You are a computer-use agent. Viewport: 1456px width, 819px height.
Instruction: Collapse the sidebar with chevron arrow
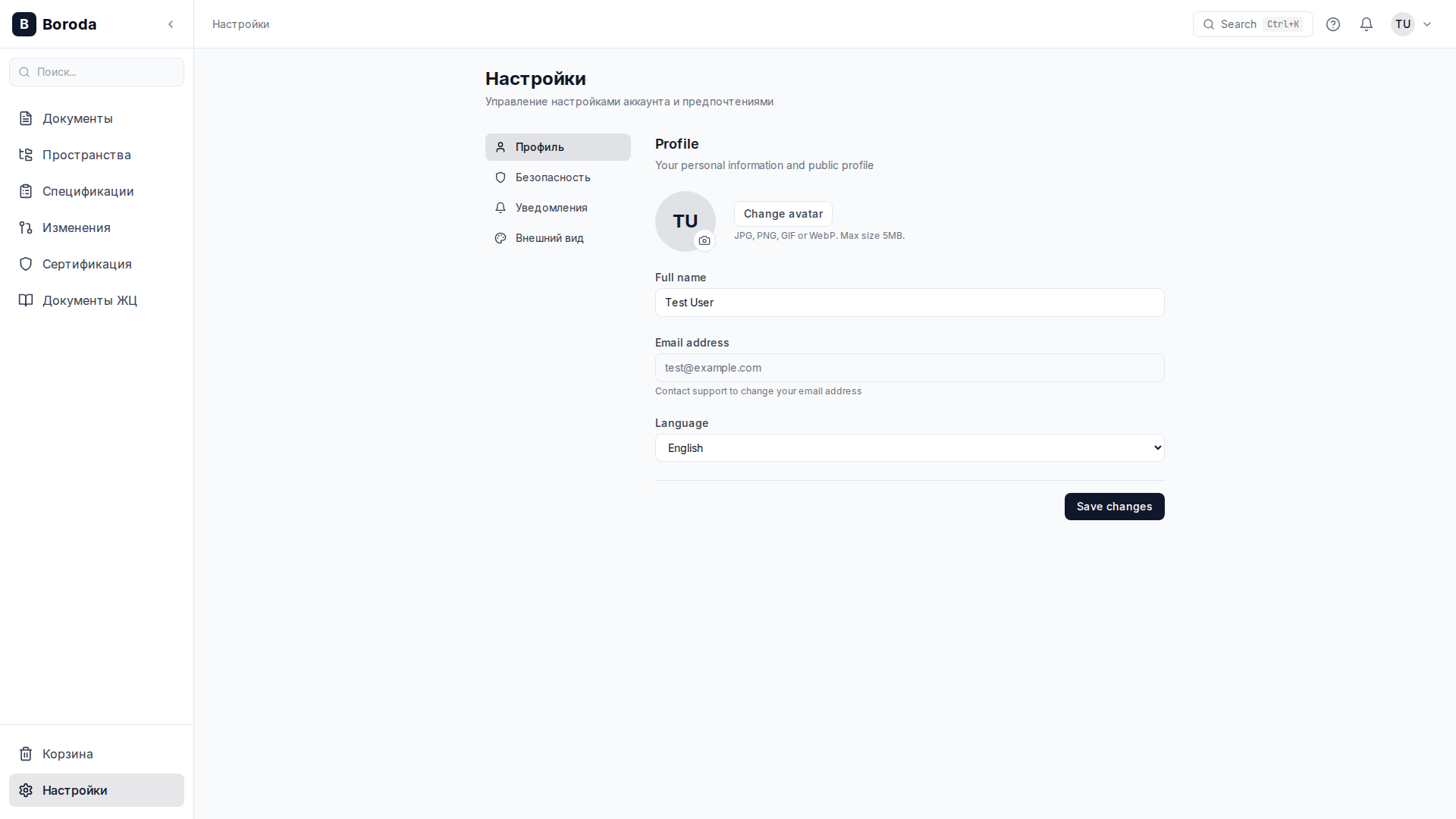pyautogui.click(x=171, y=24)
